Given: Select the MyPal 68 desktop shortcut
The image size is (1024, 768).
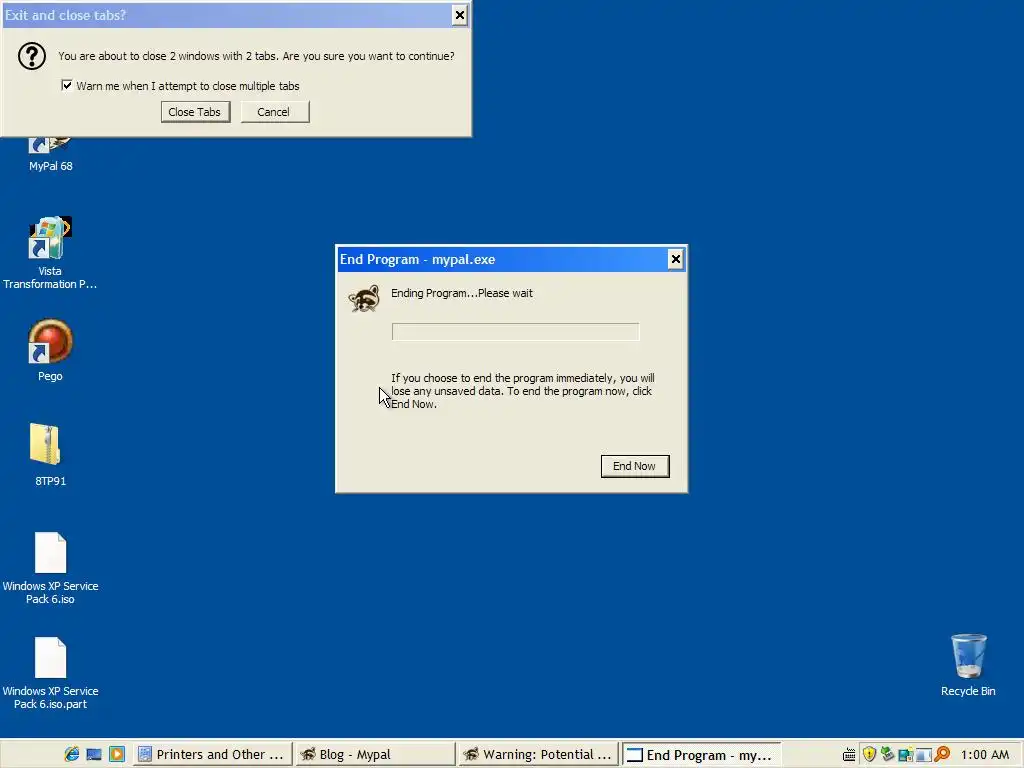Looking at the screenshot, I should coord(50,155).
